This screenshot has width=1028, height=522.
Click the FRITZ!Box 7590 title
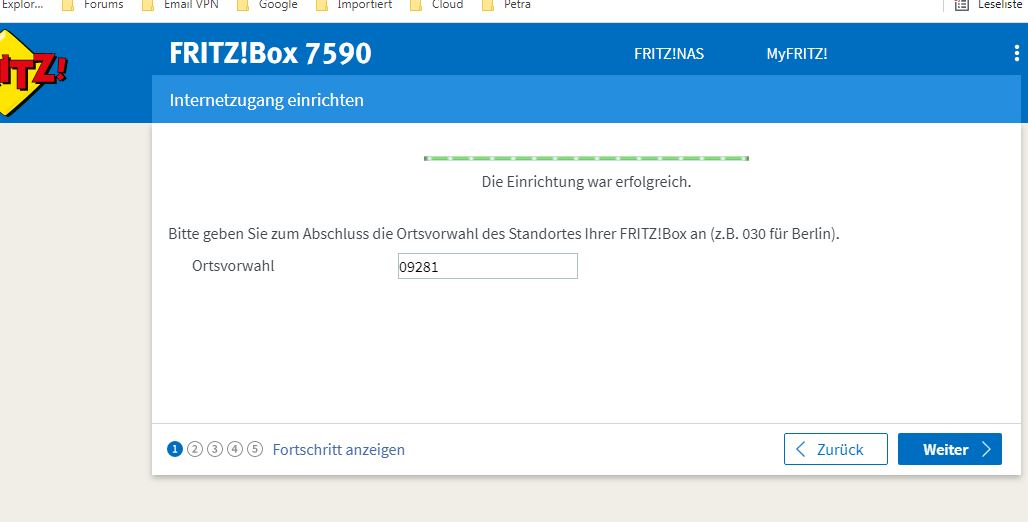tap(270, 53)
